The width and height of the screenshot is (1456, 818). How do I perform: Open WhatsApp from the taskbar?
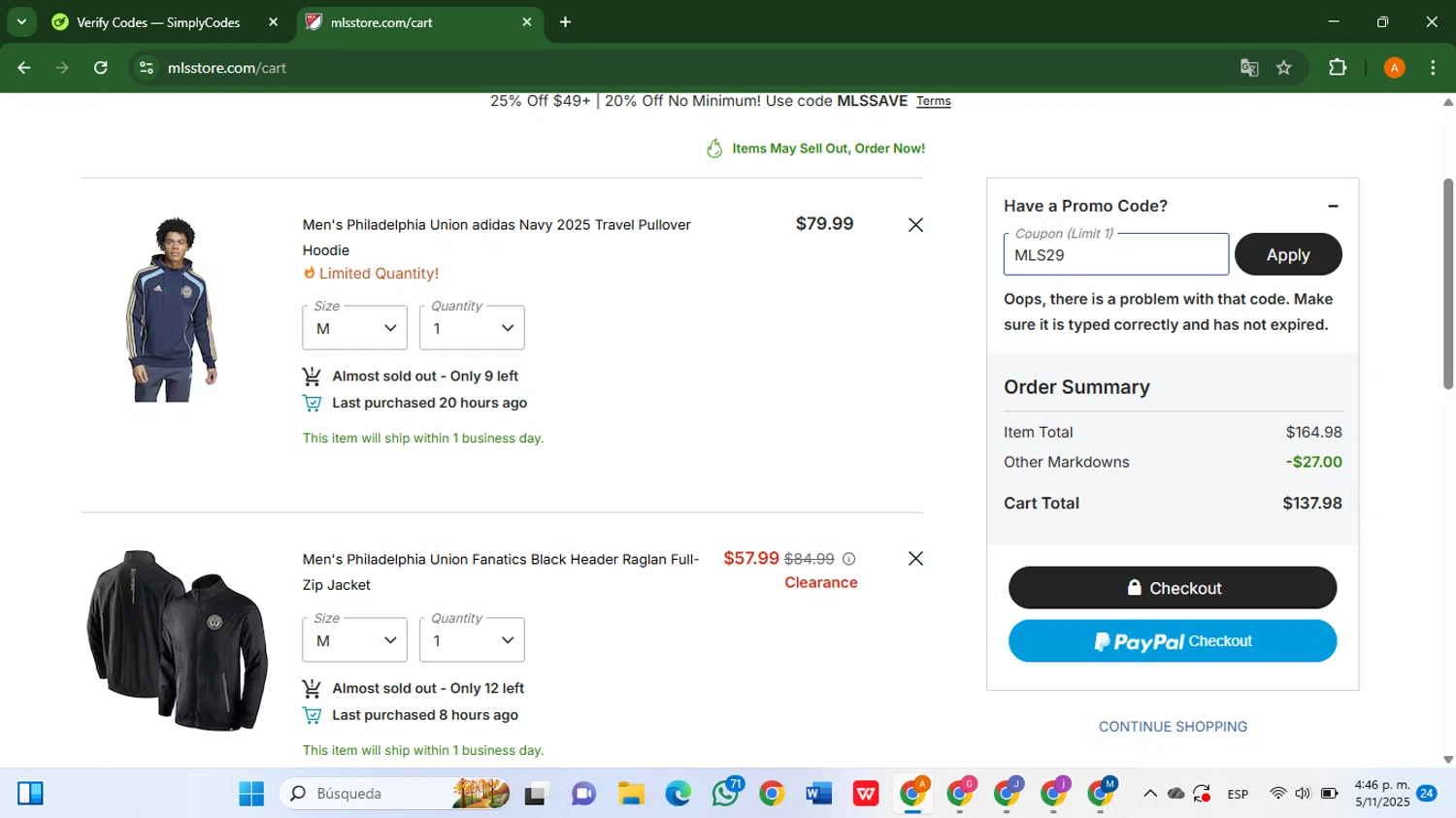725,794
